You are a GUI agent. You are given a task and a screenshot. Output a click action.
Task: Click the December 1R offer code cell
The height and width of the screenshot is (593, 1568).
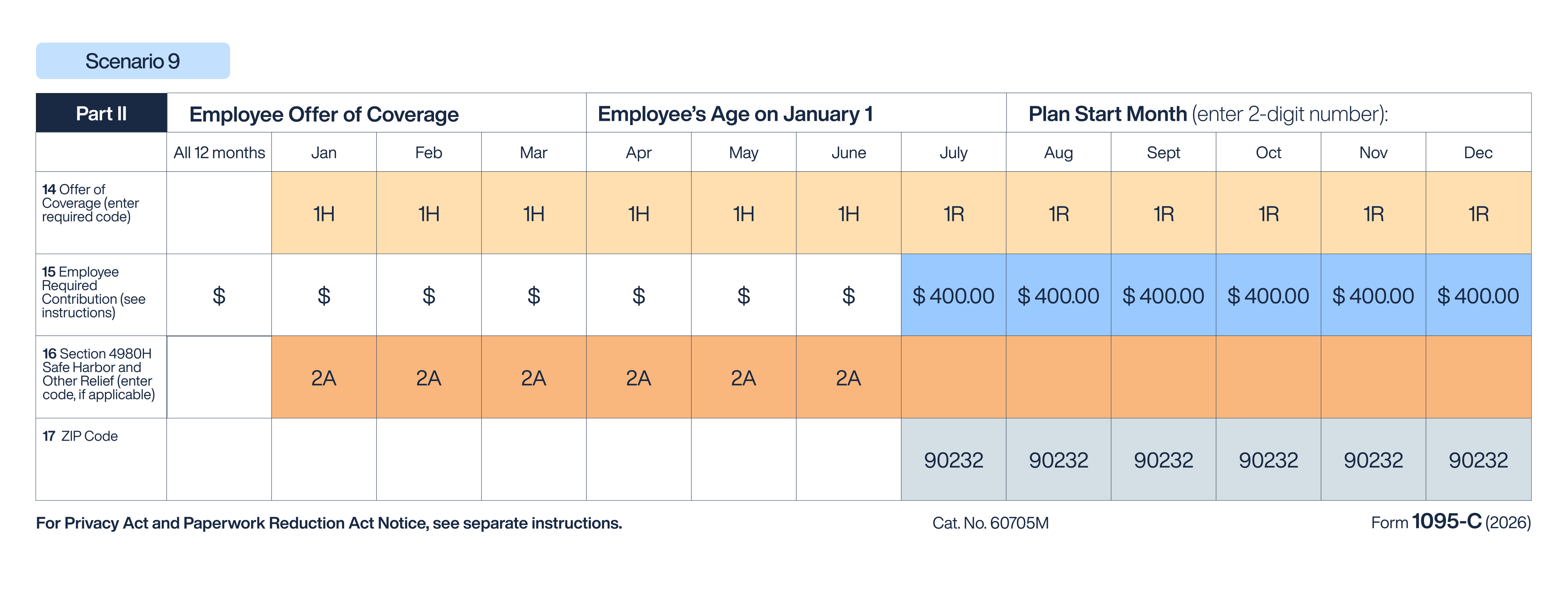coord(1478,213)
